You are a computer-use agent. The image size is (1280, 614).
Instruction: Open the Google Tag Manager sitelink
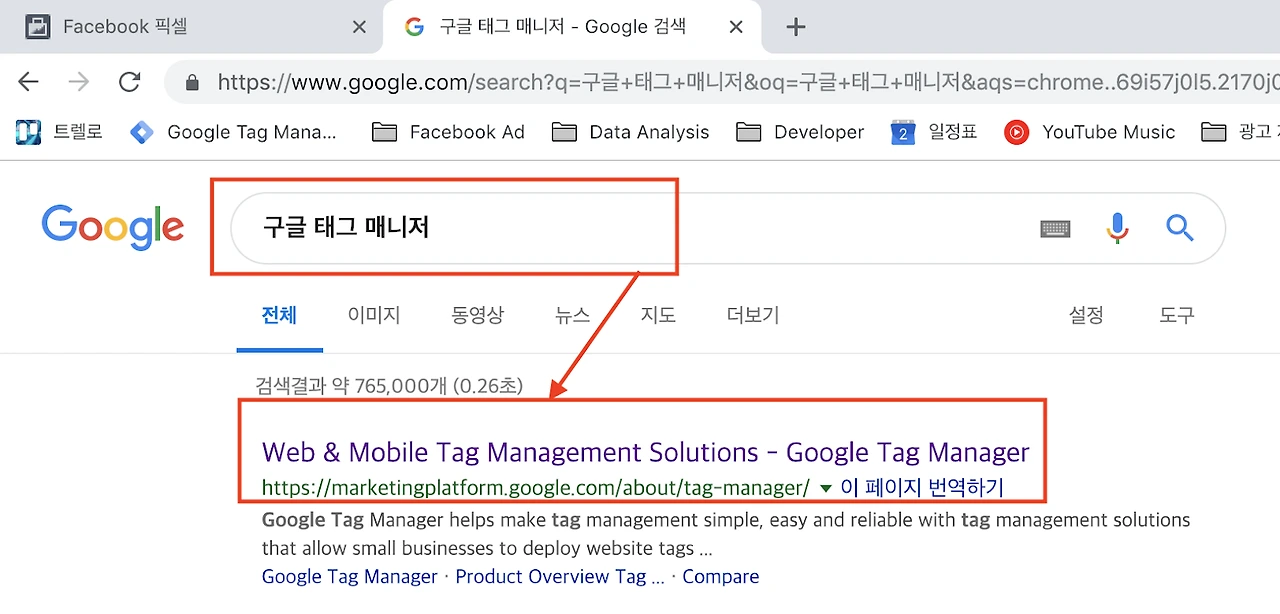349,577
